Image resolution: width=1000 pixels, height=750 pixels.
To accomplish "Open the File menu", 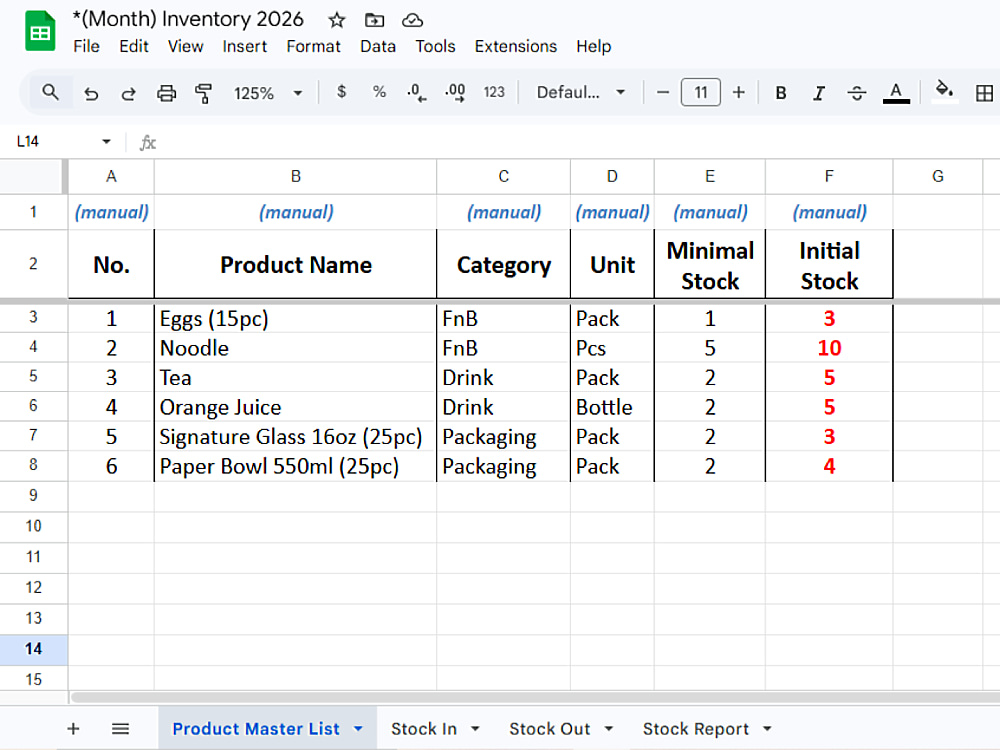I will point(86,47).
